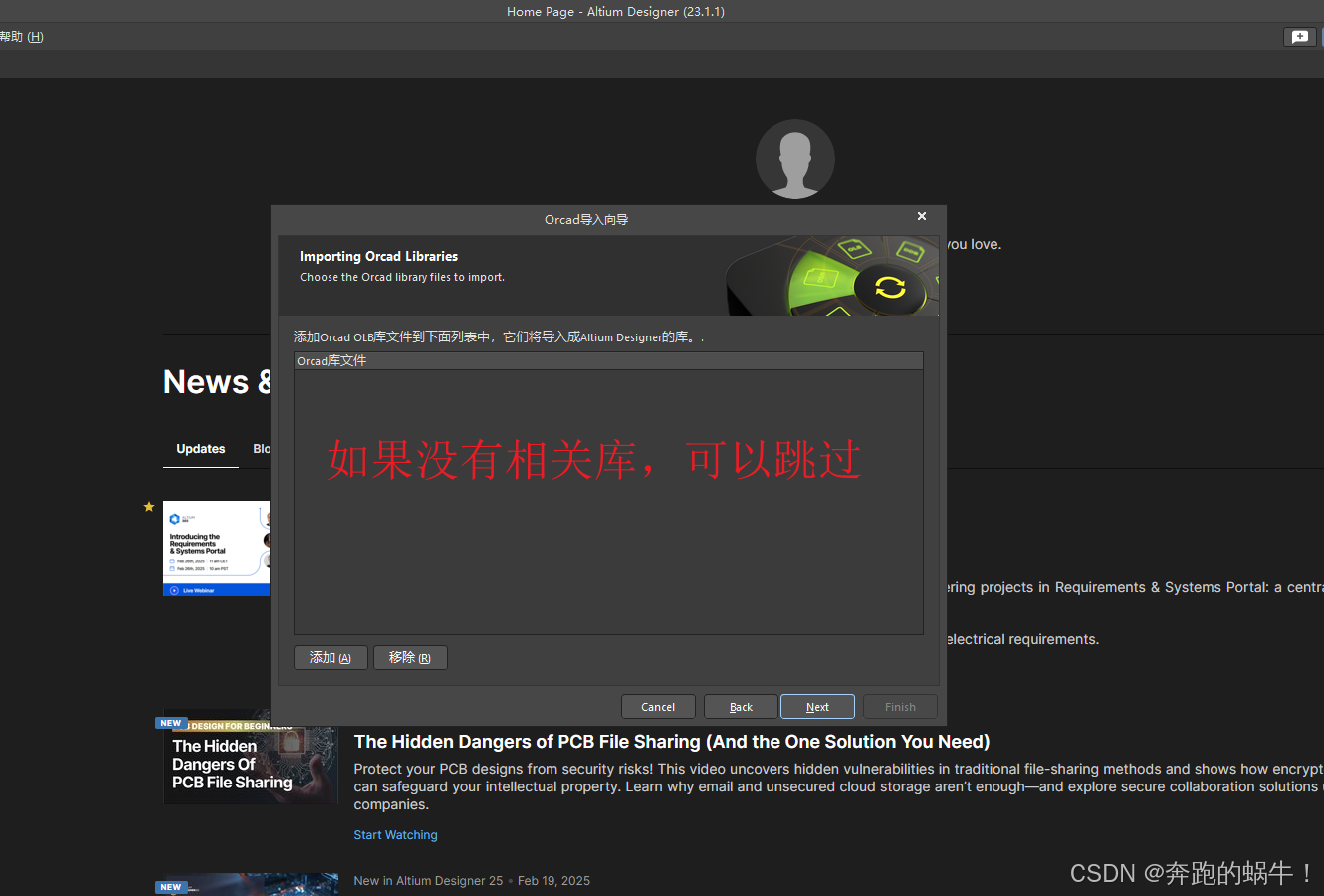Cancel the Orcad import wizard
This screenshot has height=896, width=1324.
[658, 707]
